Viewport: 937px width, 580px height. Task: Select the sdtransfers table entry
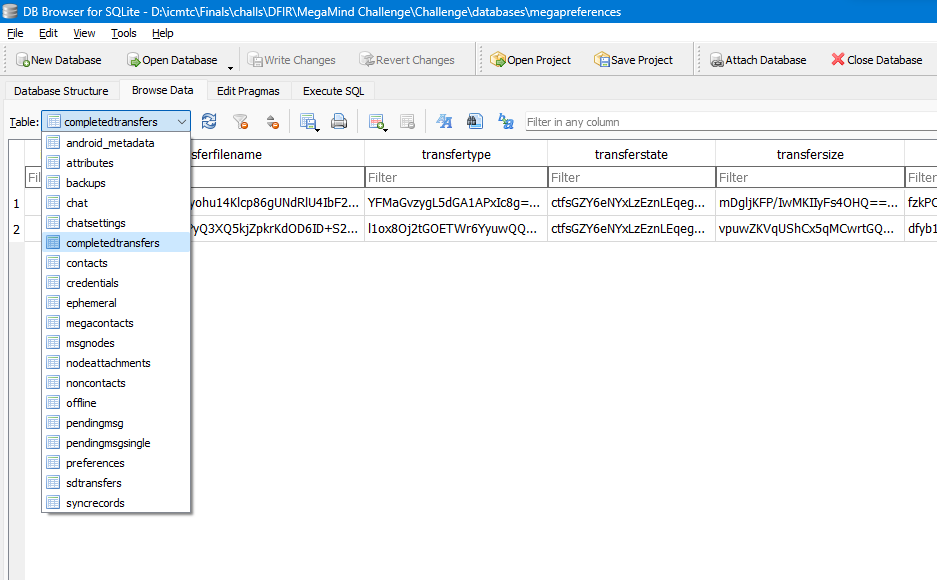(116, 483)
